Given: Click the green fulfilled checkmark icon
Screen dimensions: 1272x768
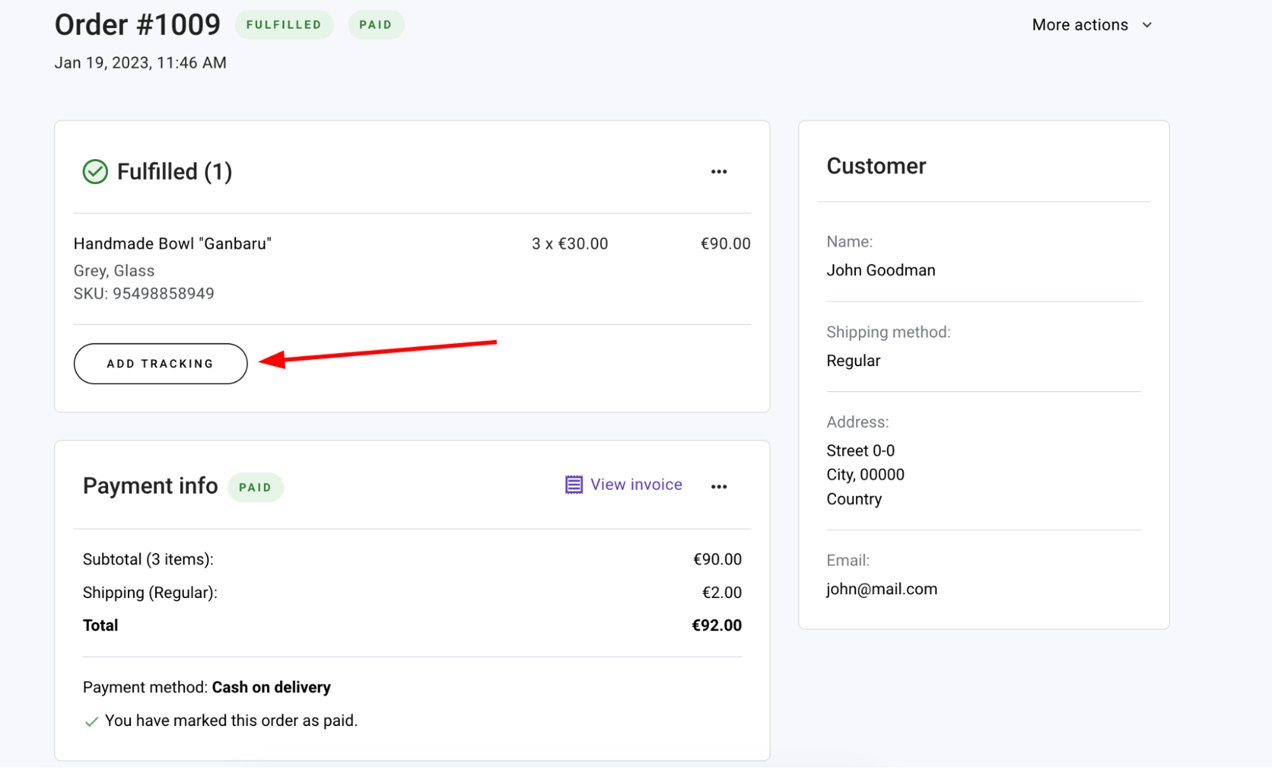Looking at the screenshot, I should pos(95,171).
